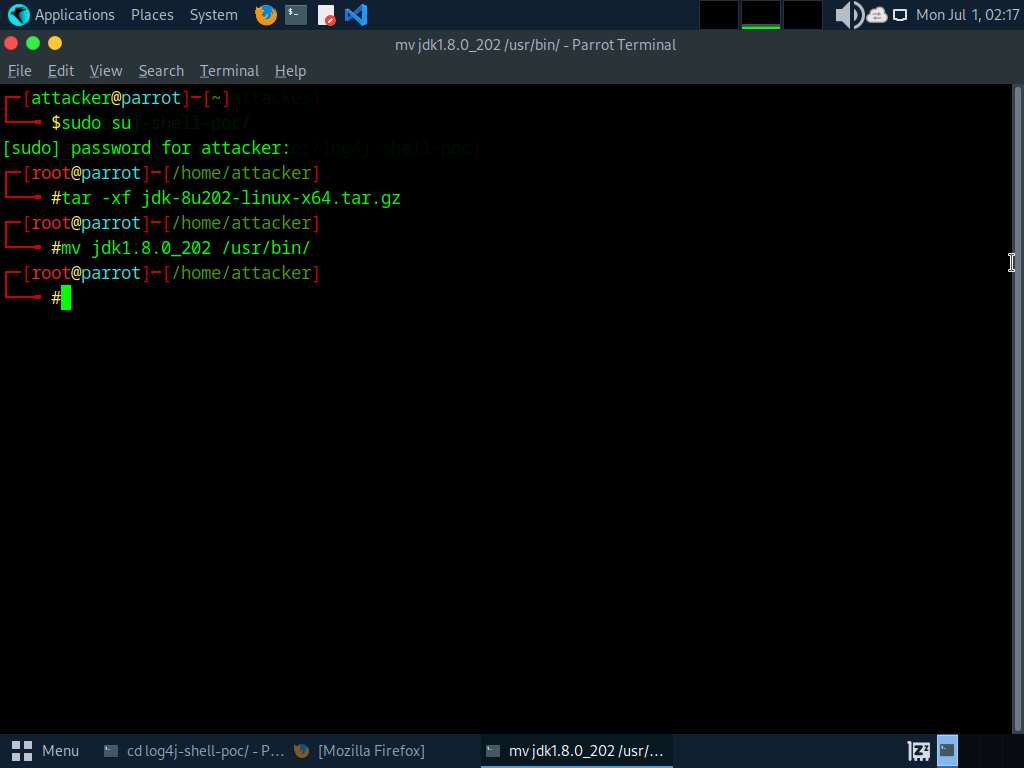Open the View menu
The width and height of the screenshot is (1024, 768).
point(106,71)
